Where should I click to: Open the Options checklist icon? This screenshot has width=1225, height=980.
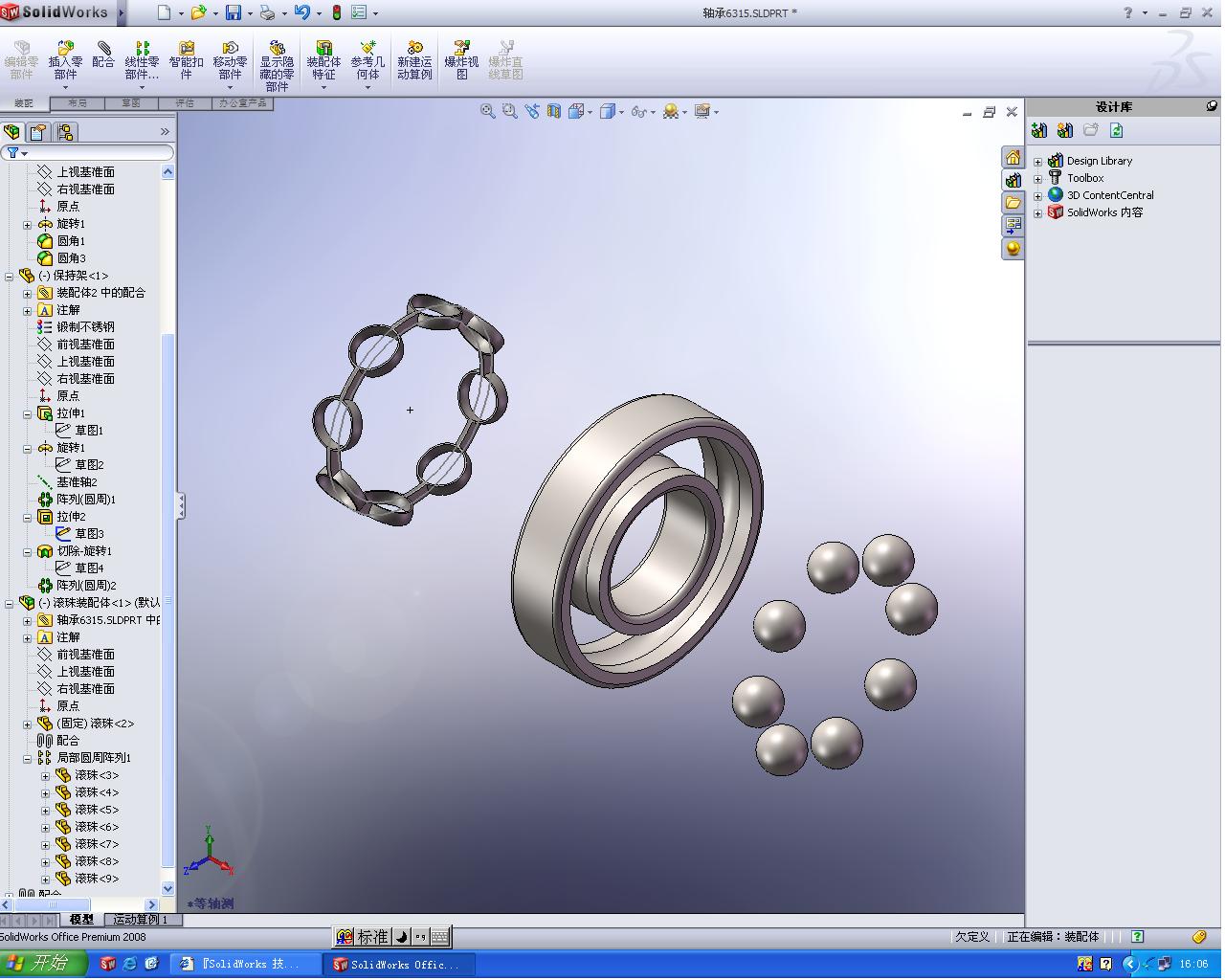[x=359, y=12]
